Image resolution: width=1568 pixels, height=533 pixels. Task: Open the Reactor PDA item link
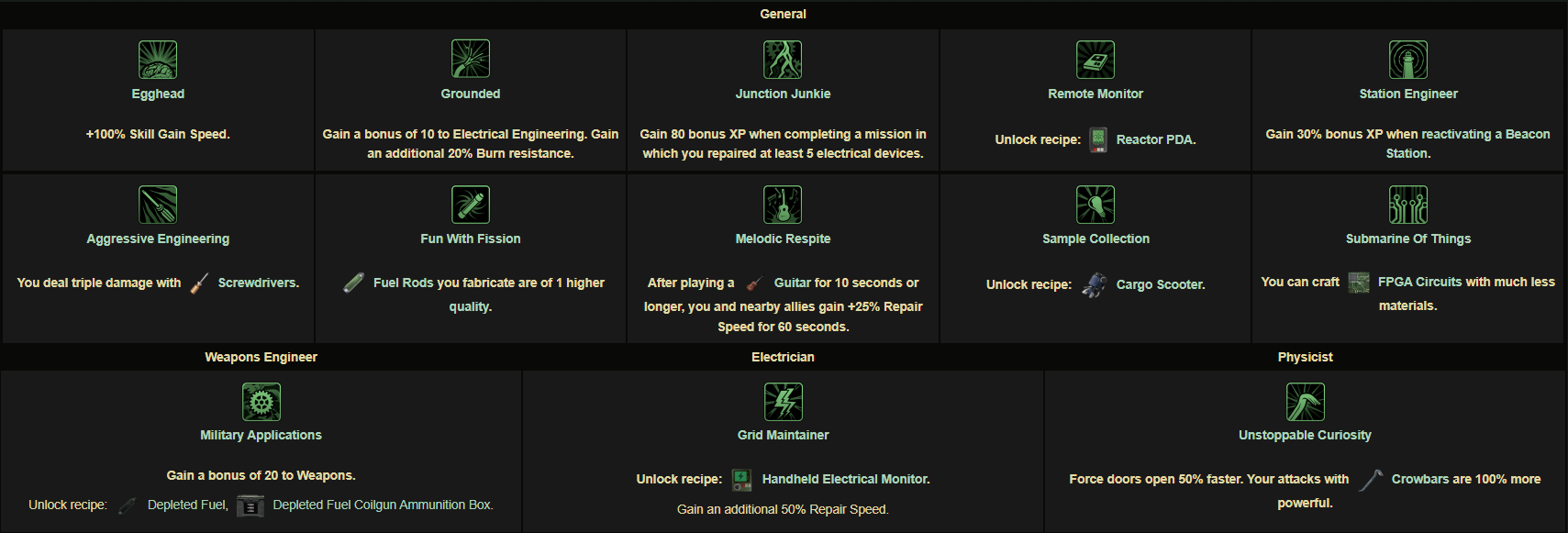click(1154, 139)
